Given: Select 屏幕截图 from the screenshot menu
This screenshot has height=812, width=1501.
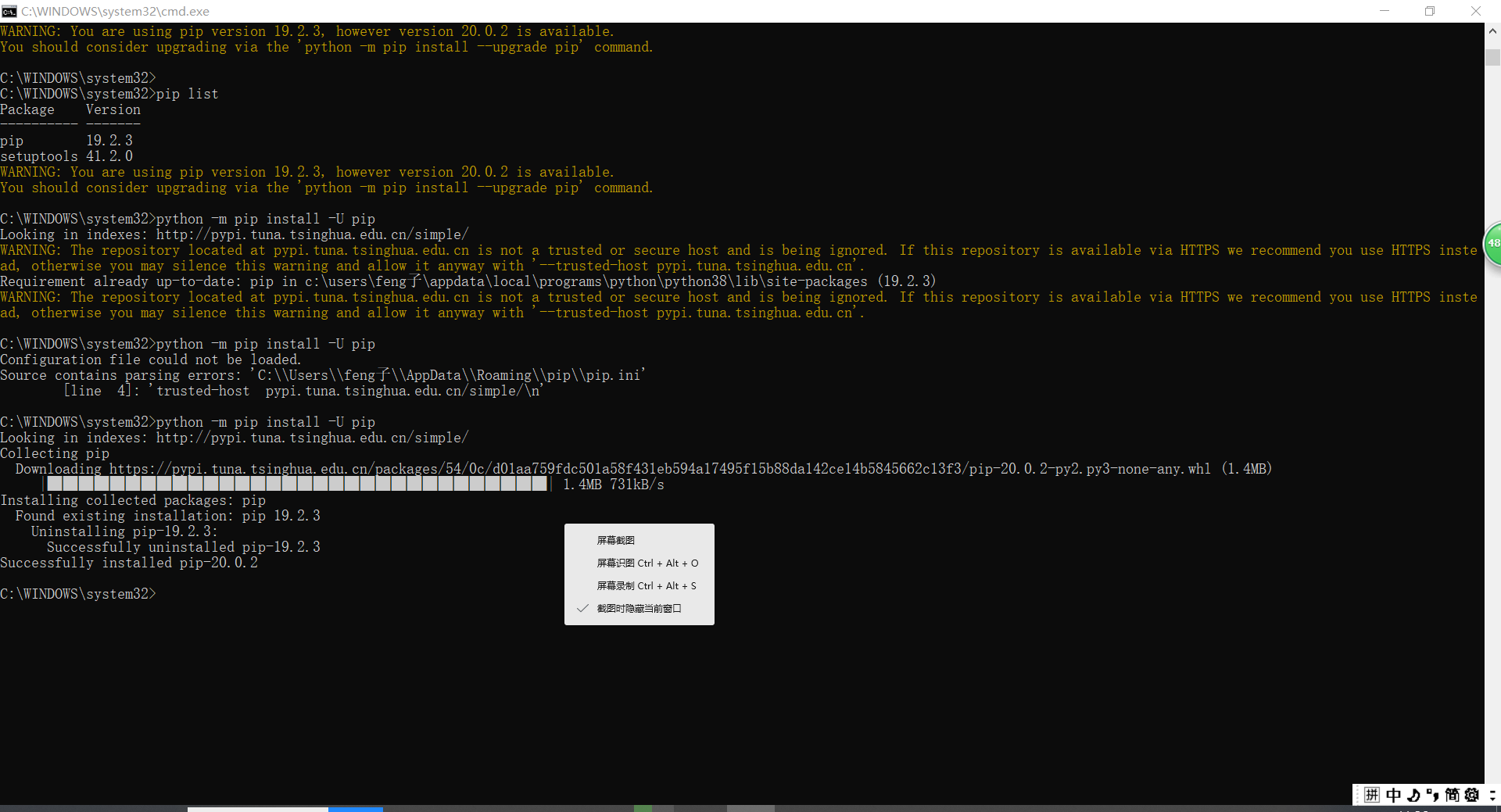Looking at the screenshot, I should [615, 540].
